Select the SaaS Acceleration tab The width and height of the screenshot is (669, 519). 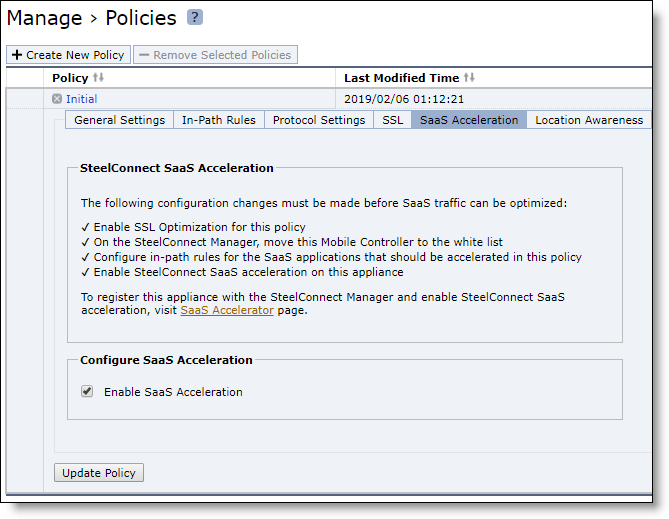(469, 120)
